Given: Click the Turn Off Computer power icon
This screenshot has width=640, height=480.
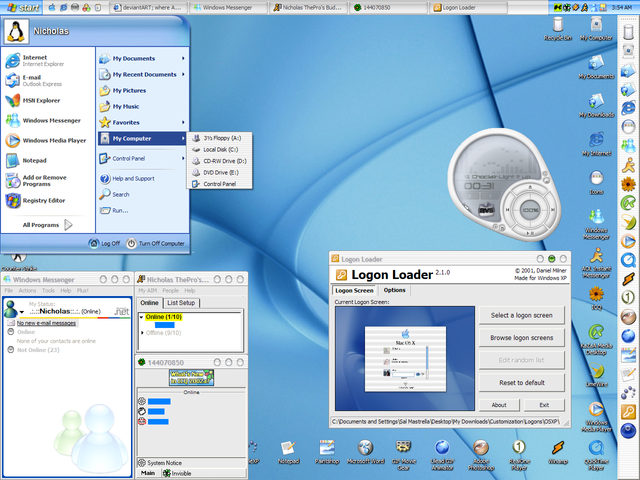Looking at the screenshot, I should click(x=132, y=243).
